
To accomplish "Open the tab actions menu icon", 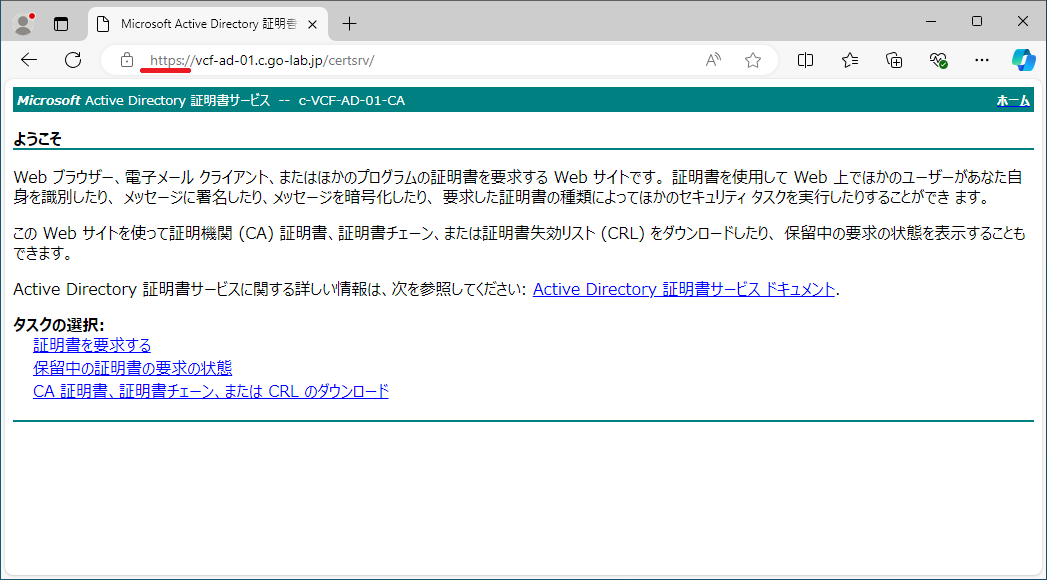I will tap(61, 24).
